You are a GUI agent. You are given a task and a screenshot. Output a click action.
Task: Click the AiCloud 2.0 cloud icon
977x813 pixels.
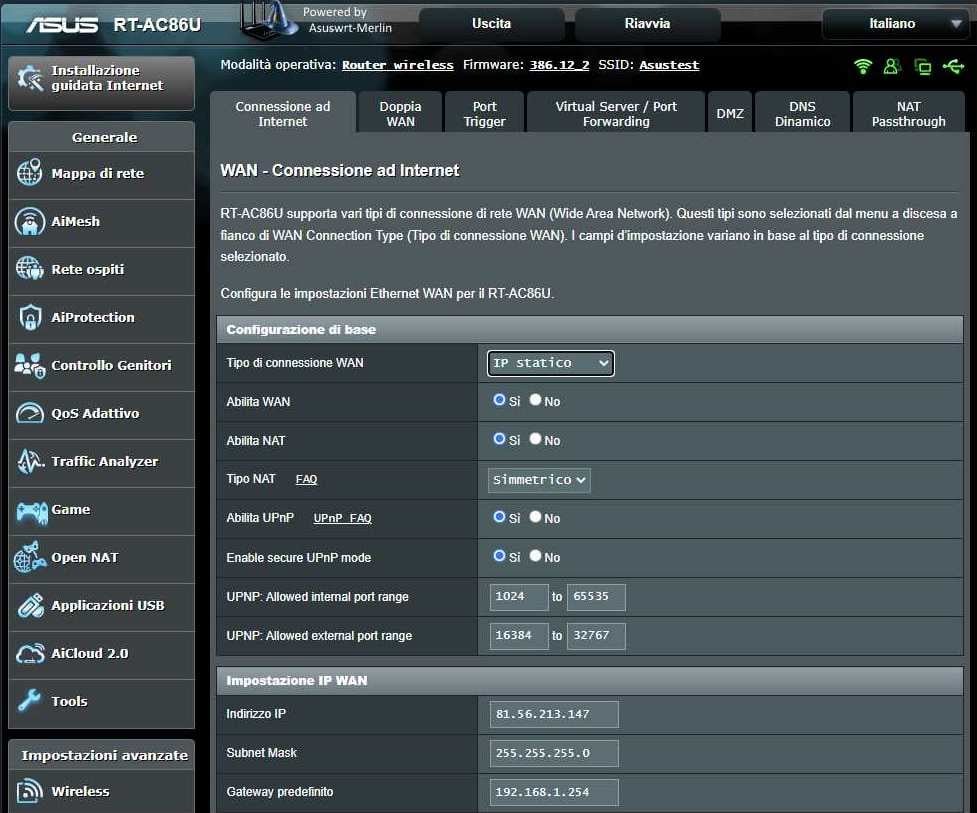tap(30, 653)
